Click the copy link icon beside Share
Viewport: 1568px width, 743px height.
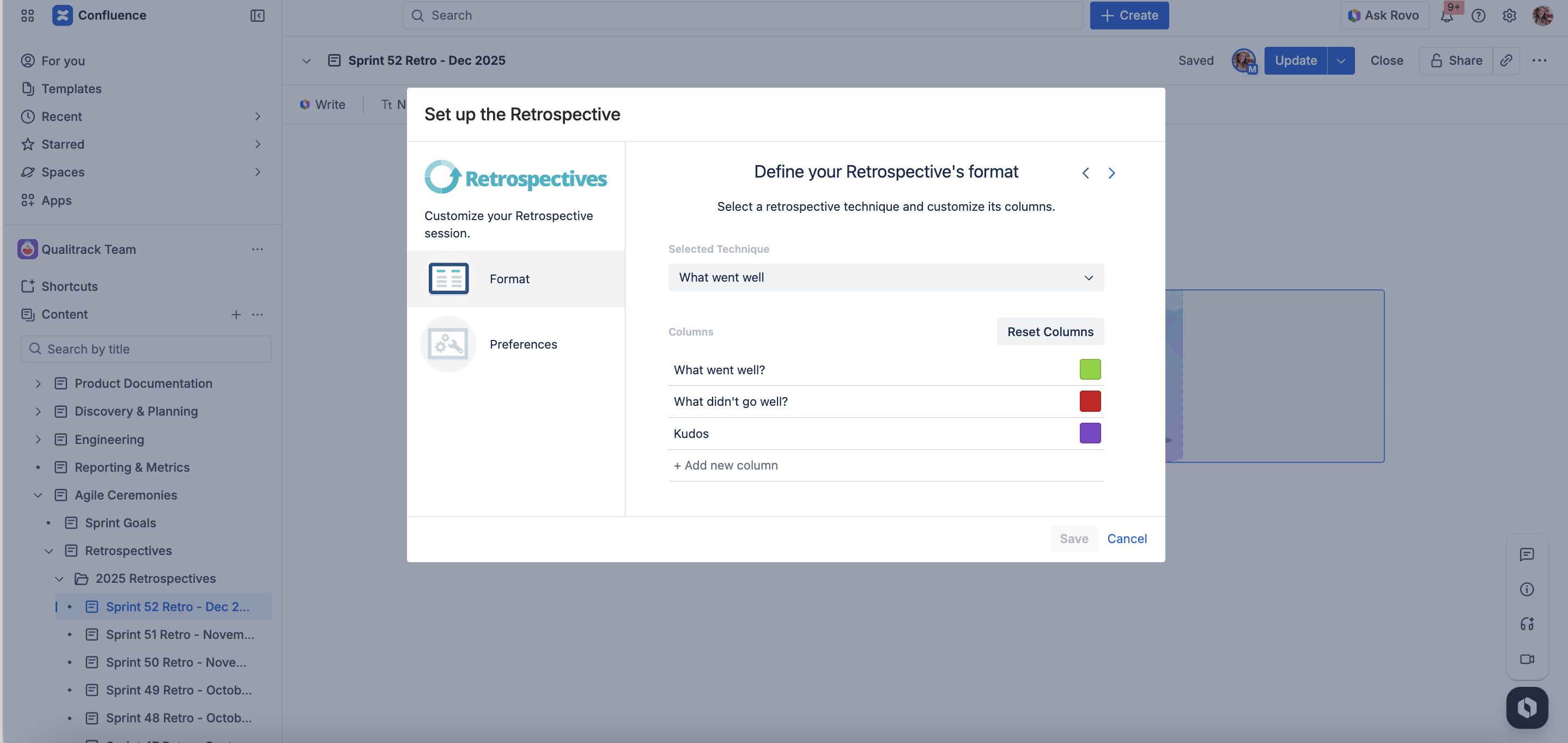(x=1506, y=60)
